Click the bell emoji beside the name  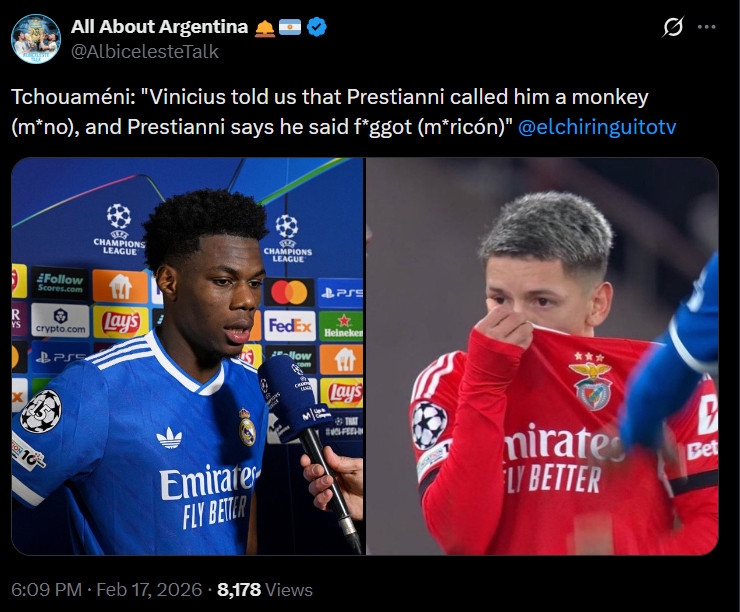pos(264,28)
